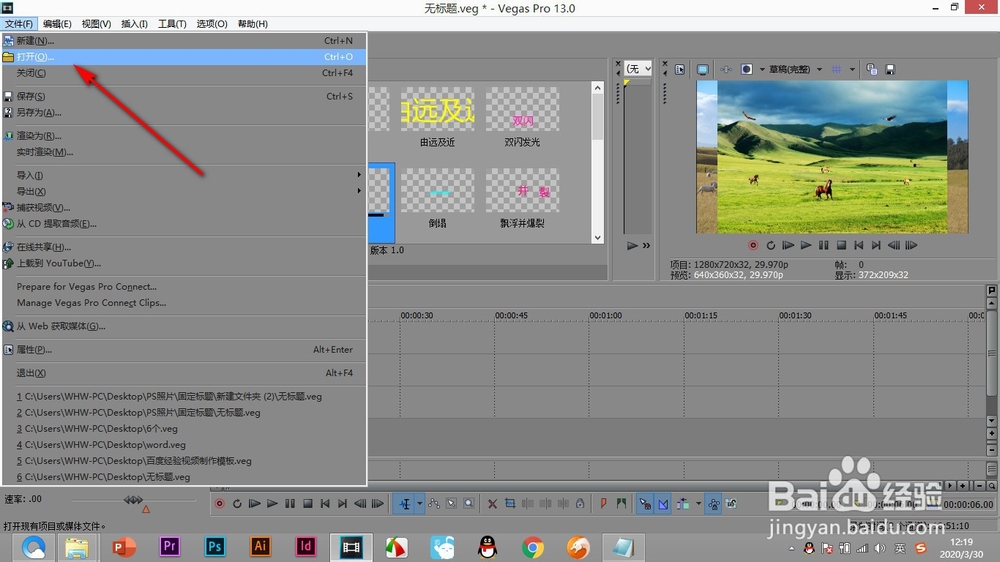Viewport: 1000px width, 562px height.
Task: Insert a marker with the orange flag icon
Action: pyautogui.click(x=603, y=504)
